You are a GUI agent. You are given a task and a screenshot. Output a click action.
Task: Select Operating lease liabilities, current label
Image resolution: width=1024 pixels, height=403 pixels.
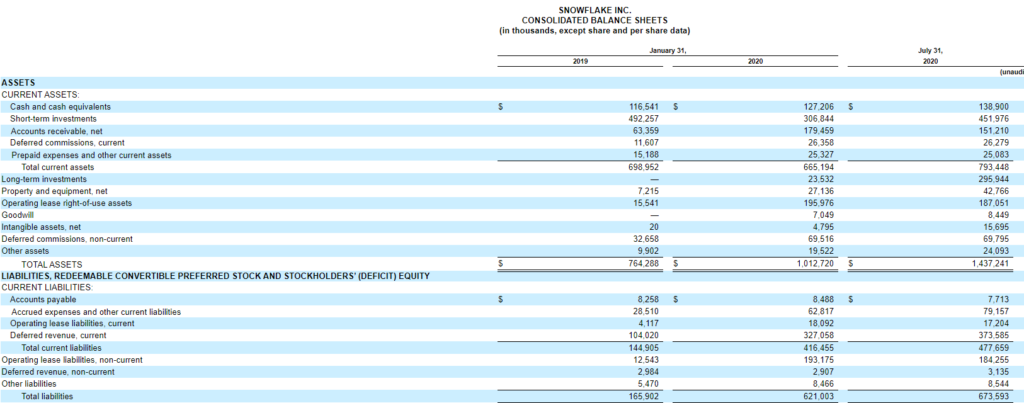pos(72,324)
